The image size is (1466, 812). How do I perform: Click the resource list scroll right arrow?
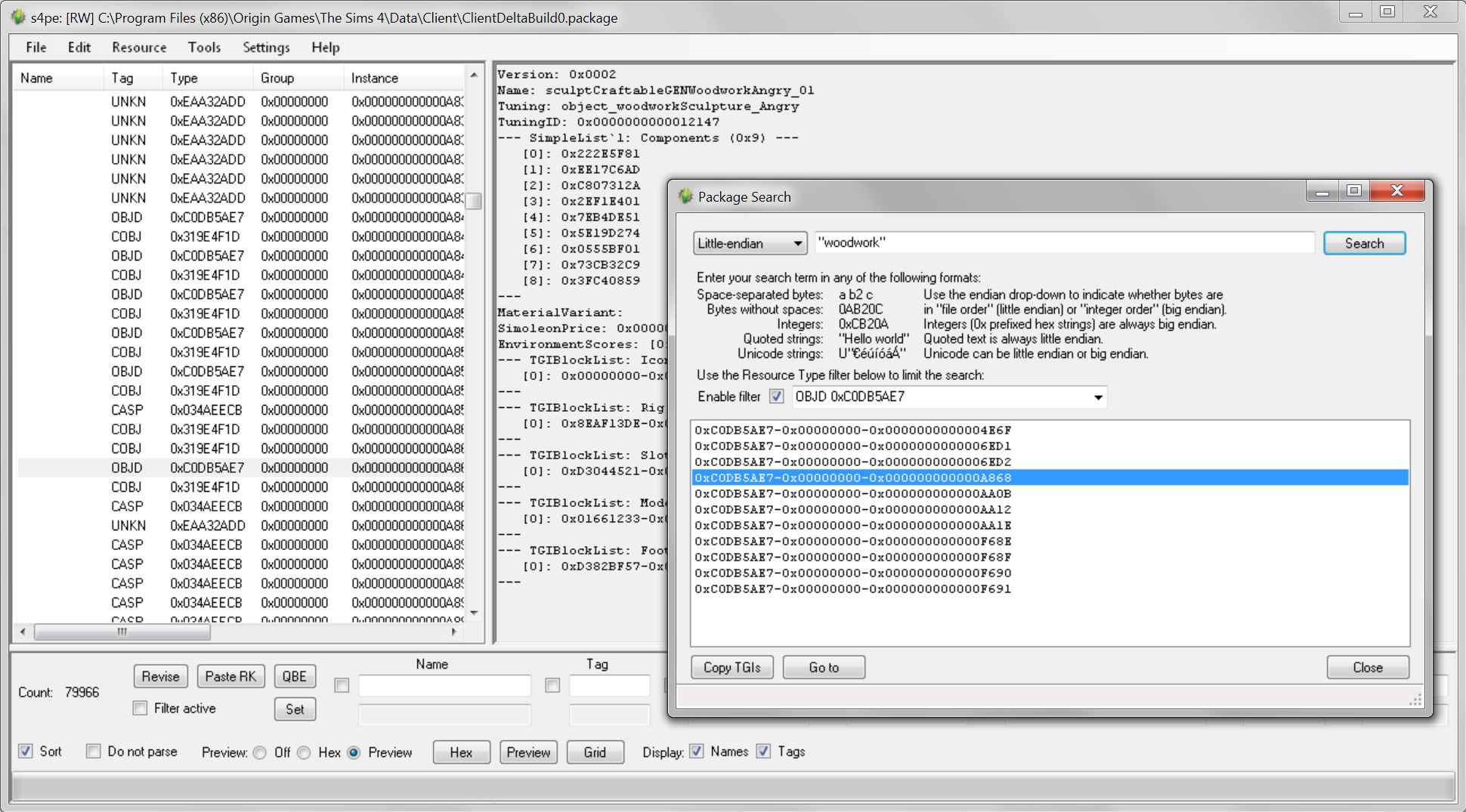[453, 631]
